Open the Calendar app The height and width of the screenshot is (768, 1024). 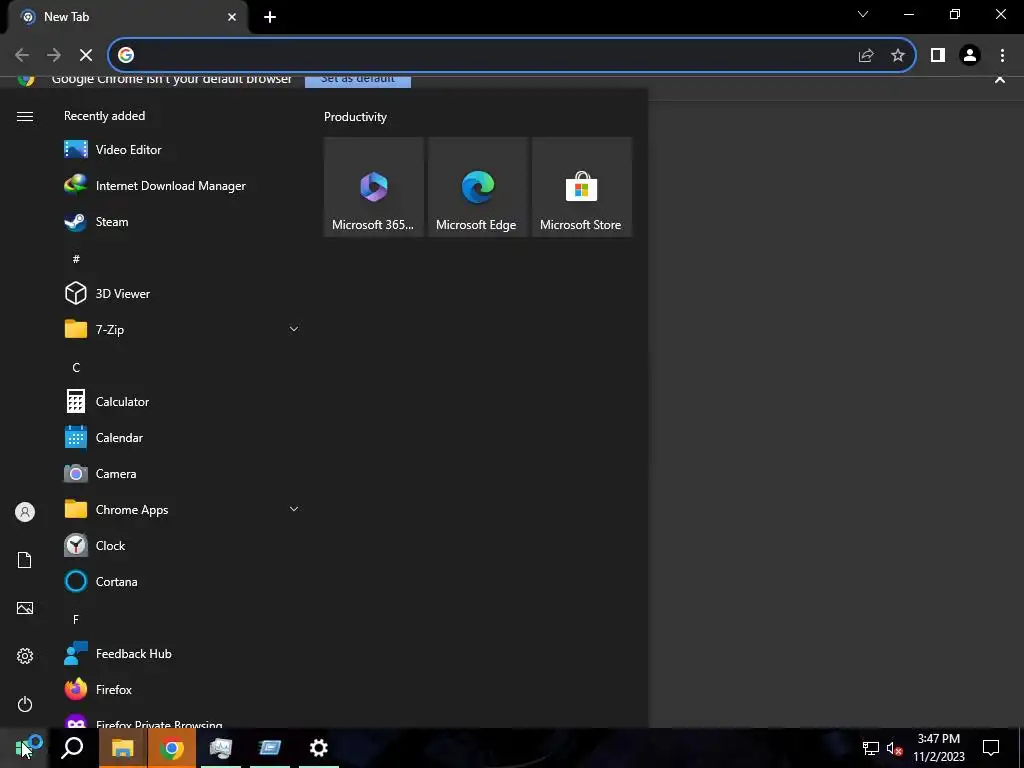point(181,438)
